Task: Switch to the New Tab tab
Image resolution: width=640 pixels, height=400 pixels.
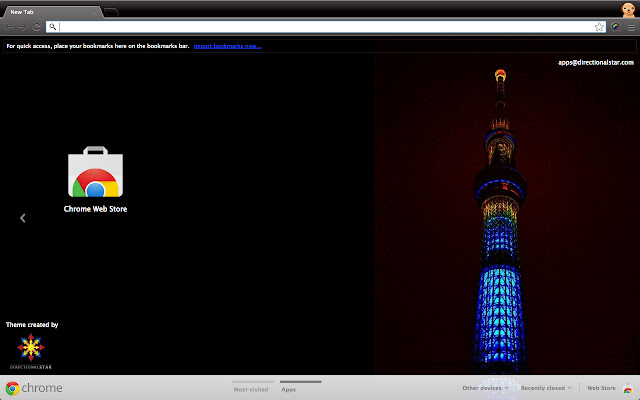Action: (52, 12)
